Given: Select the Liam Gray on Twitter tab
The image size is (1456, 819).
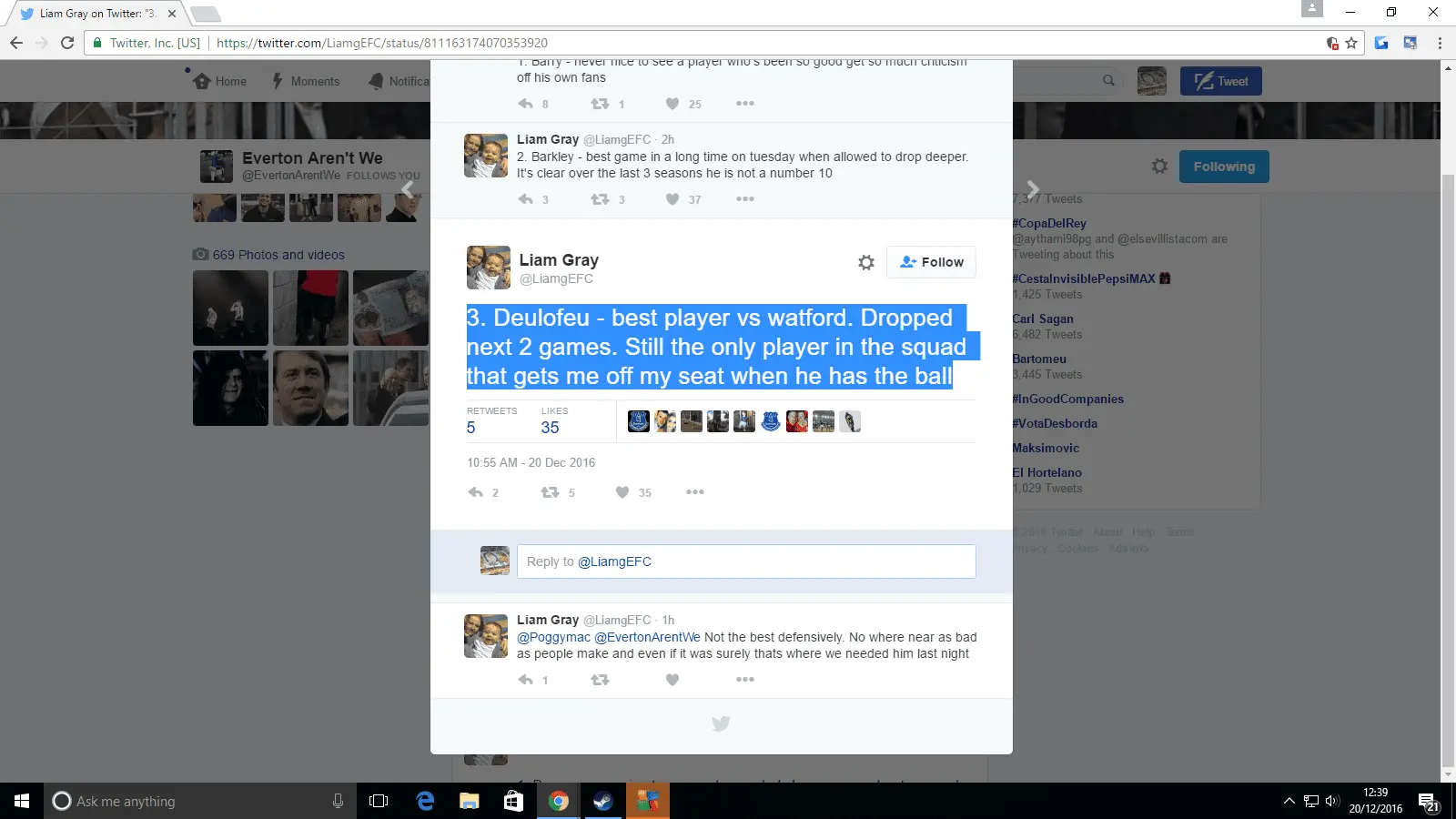Looking at the screenshot, I should click(x=96, y=14).
